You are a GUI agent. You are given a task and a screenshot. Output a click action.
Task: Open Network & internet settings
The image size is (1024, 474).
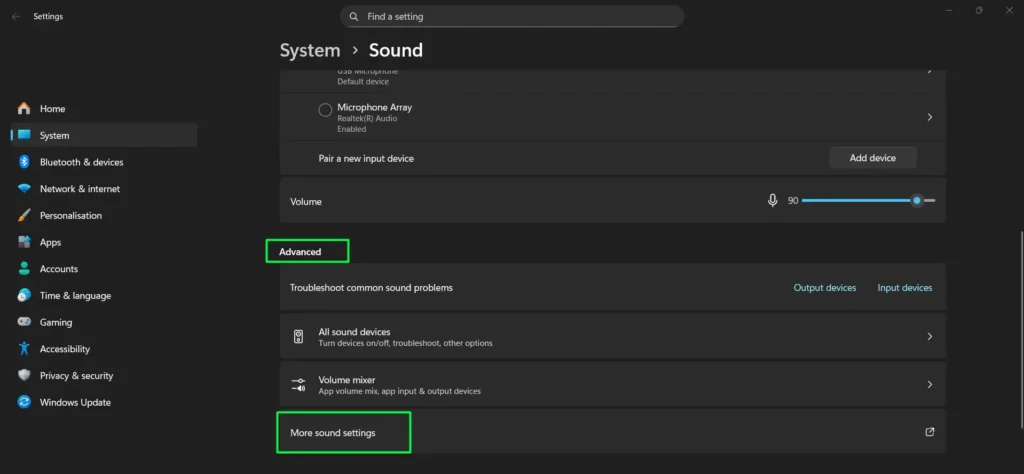104,189
